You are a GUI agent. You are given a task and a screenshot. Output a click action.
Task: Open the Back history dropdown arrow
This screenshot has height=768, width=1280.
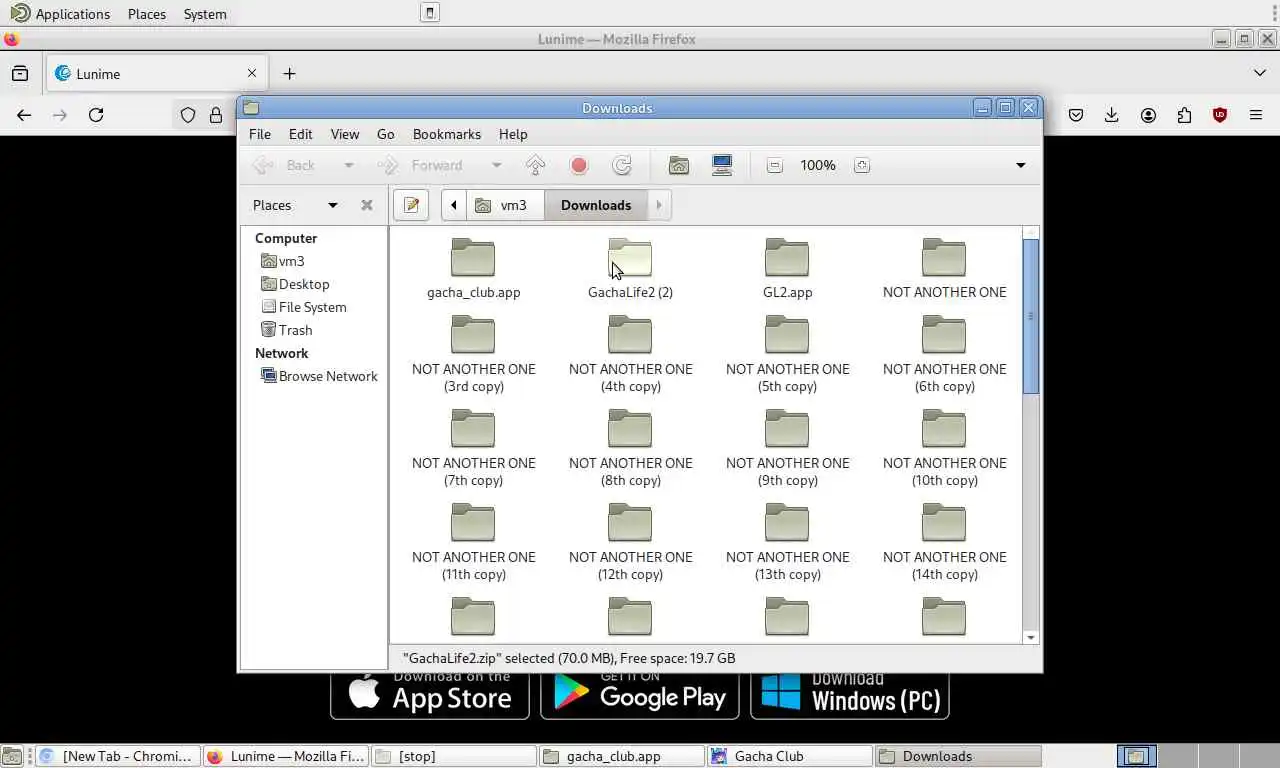click(x=348, y=165)
